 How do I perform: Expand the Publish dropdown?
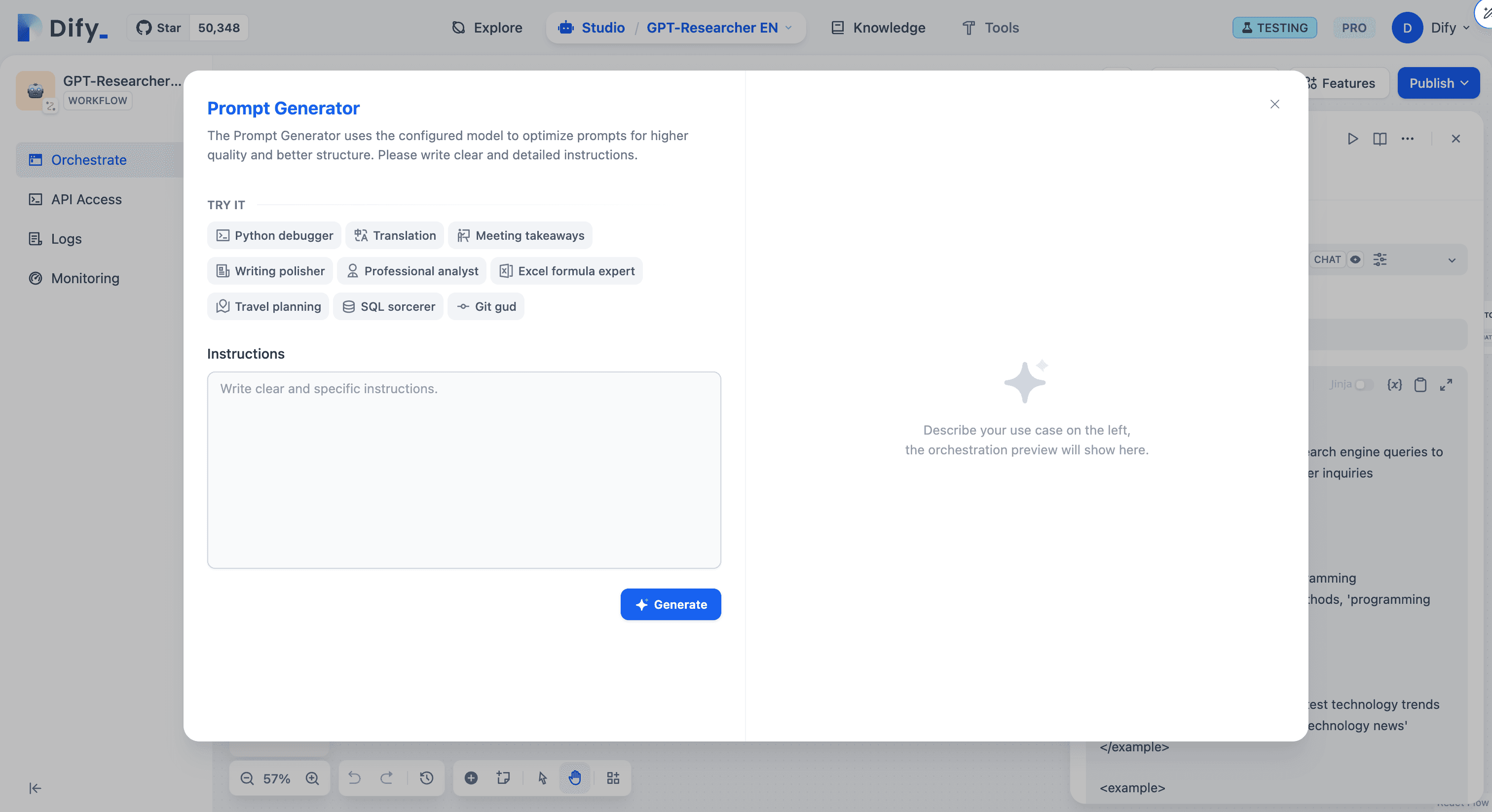[x=1438, y=83]
